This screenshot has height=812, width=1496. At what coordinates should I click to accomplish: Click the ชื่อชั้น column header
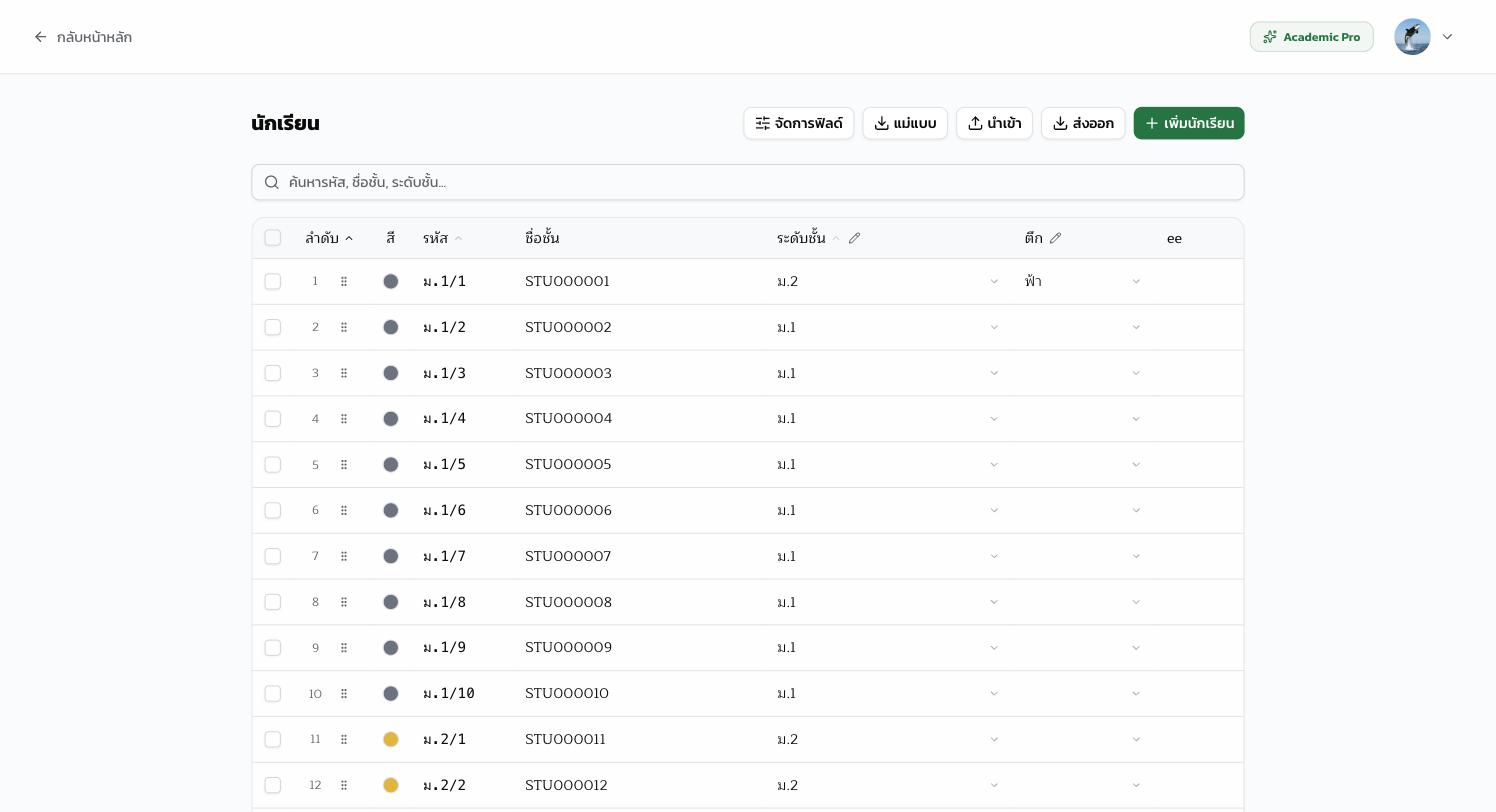542,238
